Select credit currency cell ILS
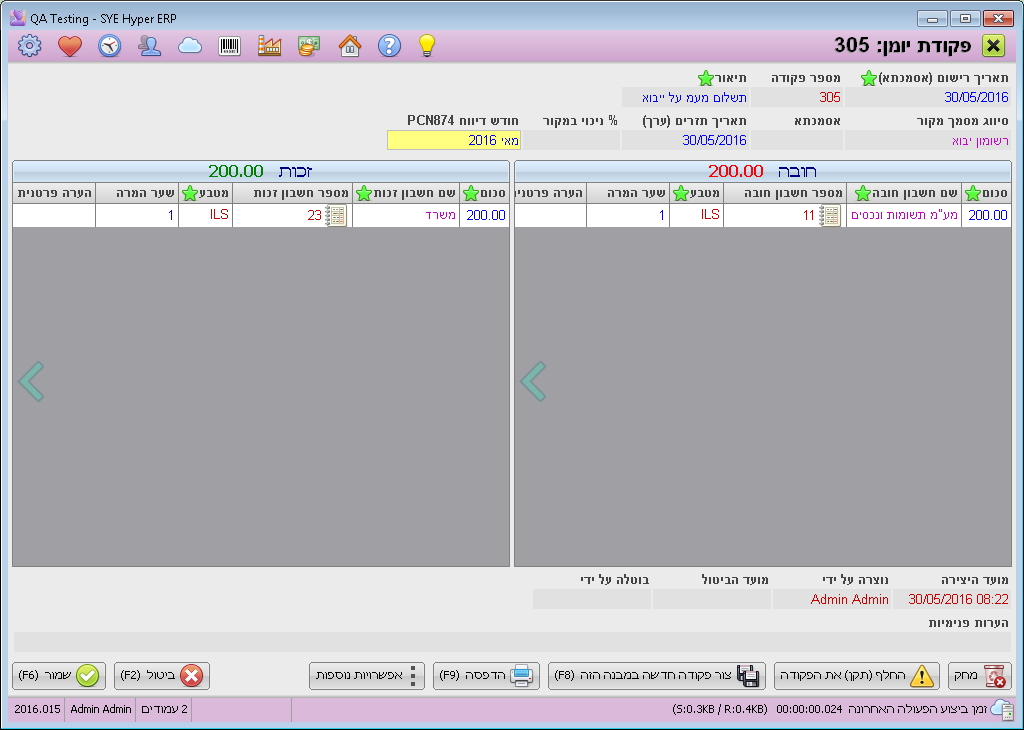The height and width of the screenshot is (730, 1024). point(205,215)
